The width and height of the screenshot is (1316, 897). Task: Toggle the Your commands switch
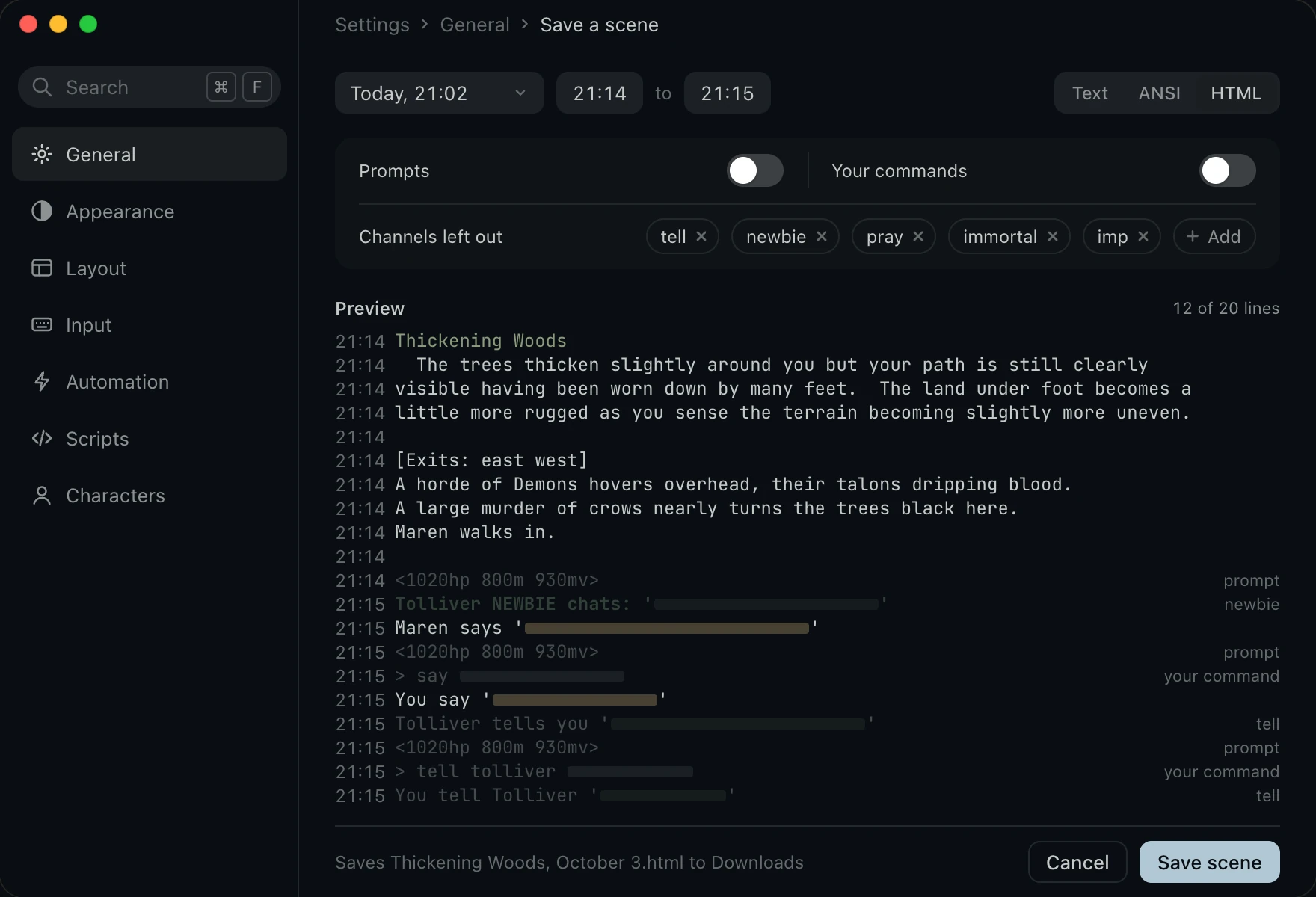pos(1228,171)
